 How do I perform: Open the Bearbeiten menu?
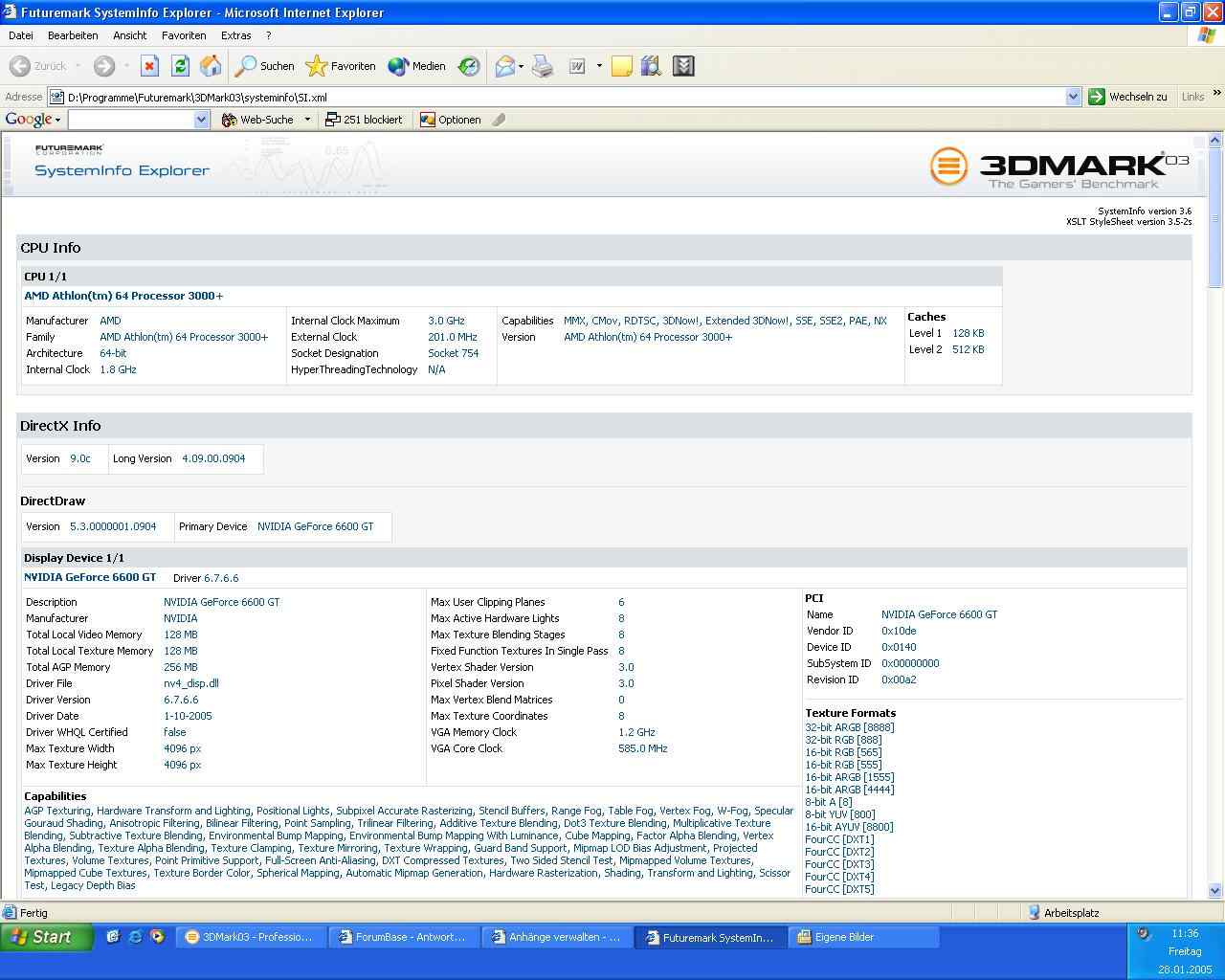pyautogui.click(x=73, y=35)
